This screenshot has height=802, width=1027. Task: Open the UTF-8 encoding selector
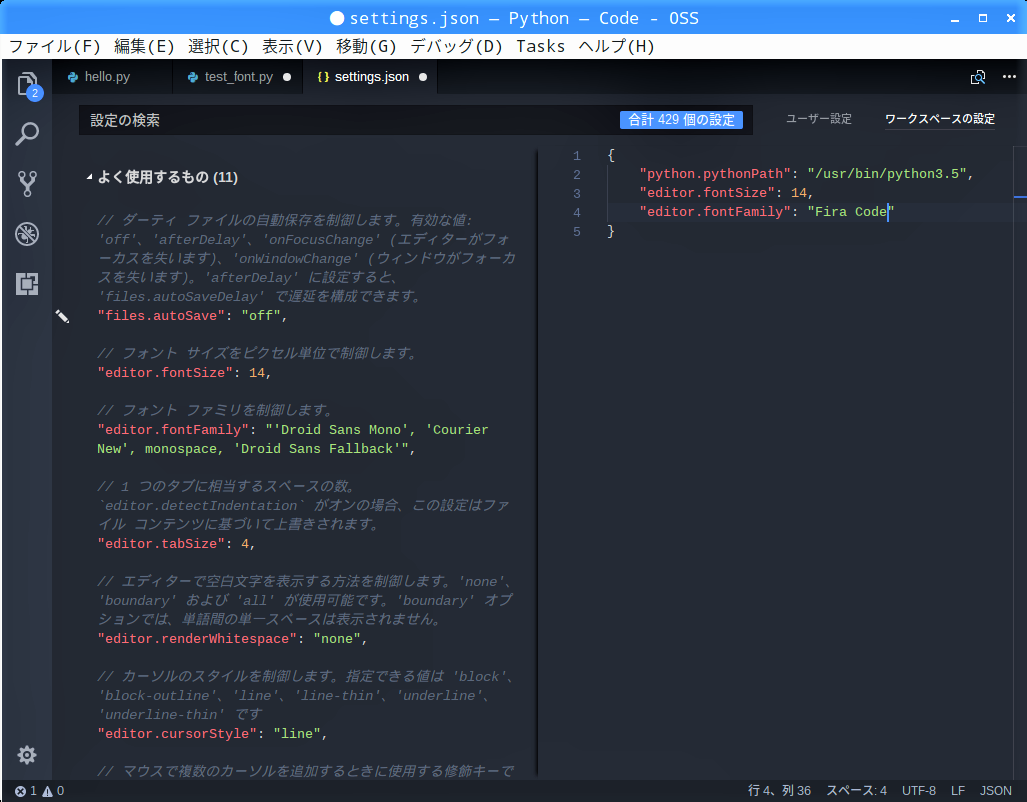click(918, 791)
